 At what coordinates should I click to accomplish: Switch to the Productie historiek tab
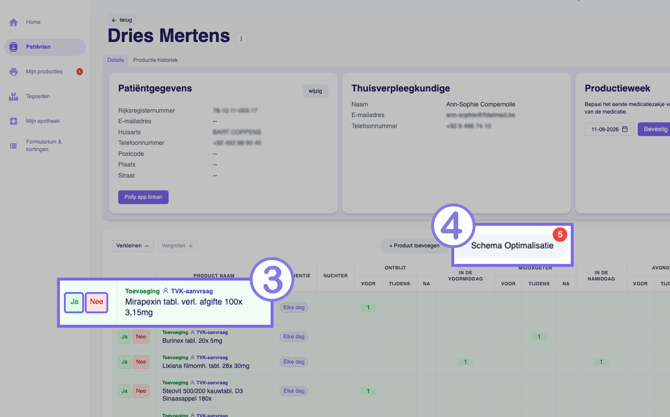pos(155,60)
